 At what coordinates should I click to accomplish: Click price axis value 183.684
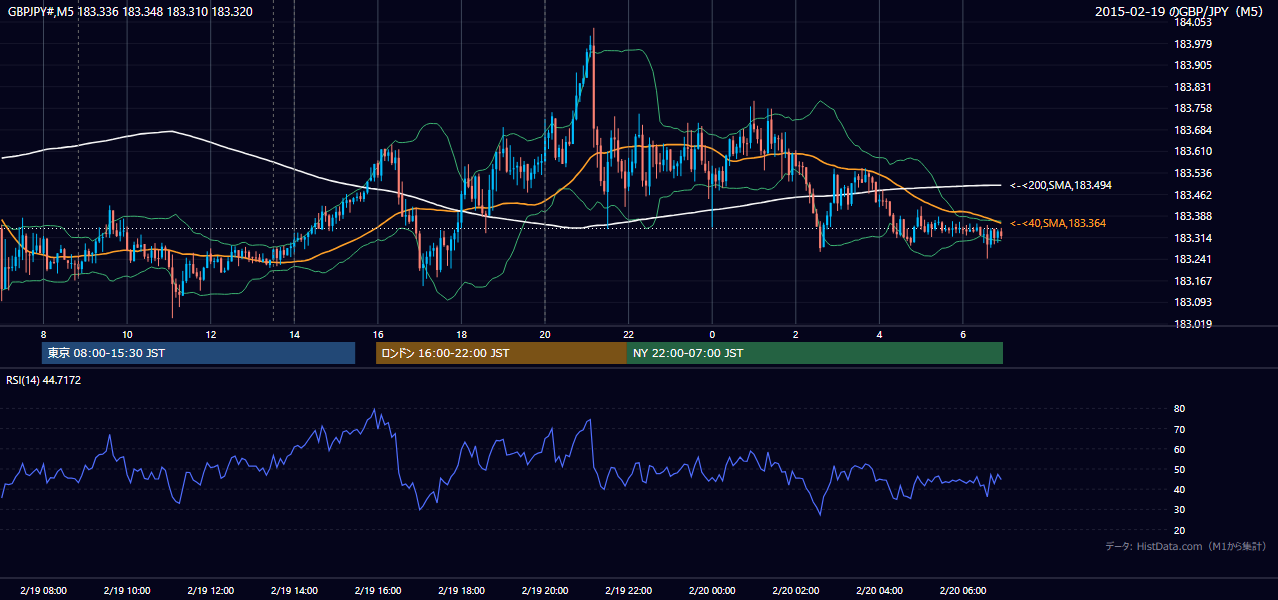[x=1192, y=130]
